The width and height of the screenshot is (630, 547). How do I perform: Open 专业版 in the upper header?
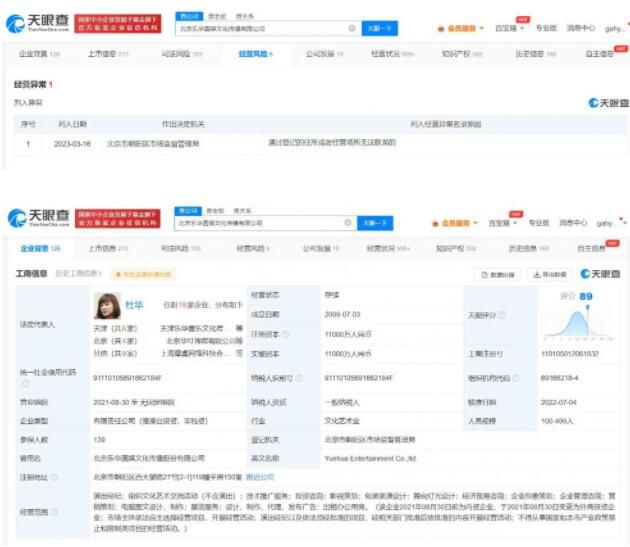point(546,28)
